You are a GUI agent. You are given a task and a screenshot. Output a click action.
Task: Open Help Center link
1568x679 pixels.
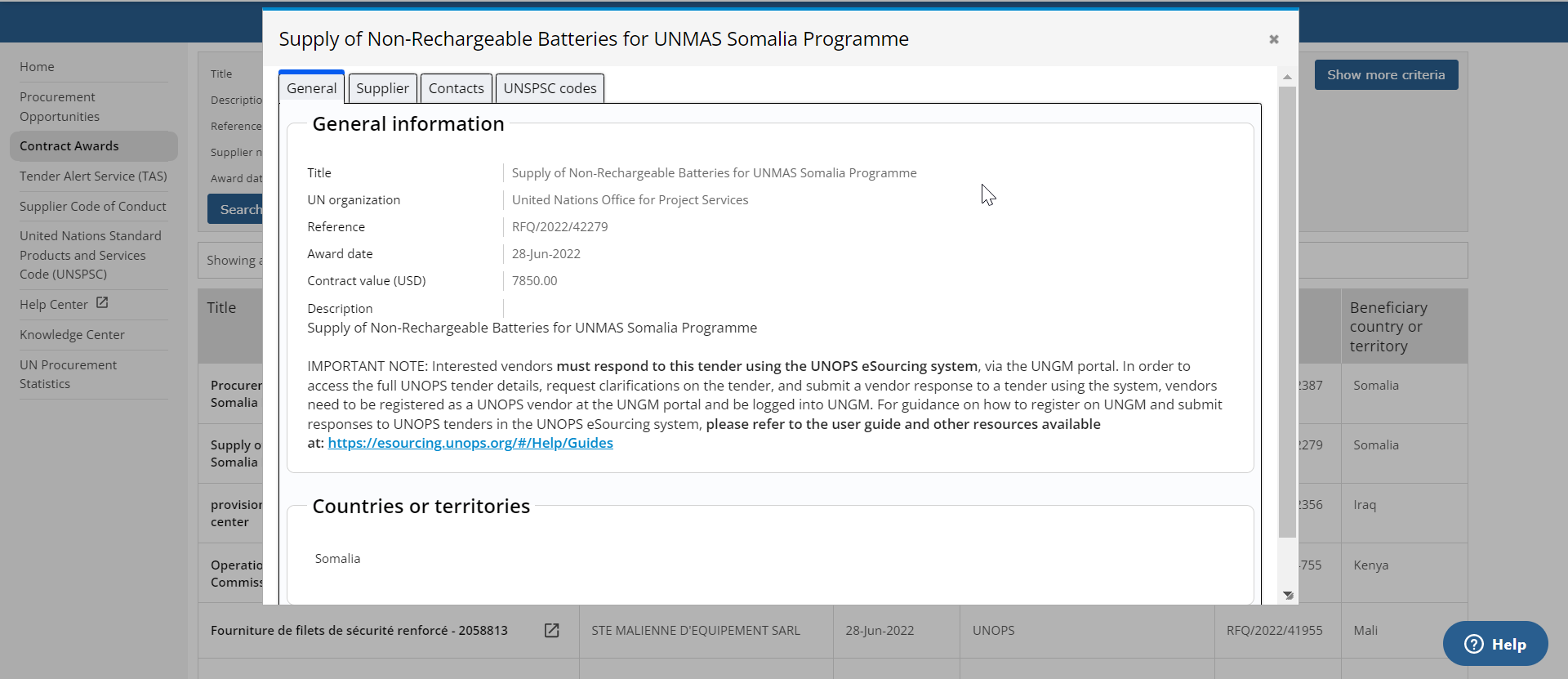click(x=53, y=304)
